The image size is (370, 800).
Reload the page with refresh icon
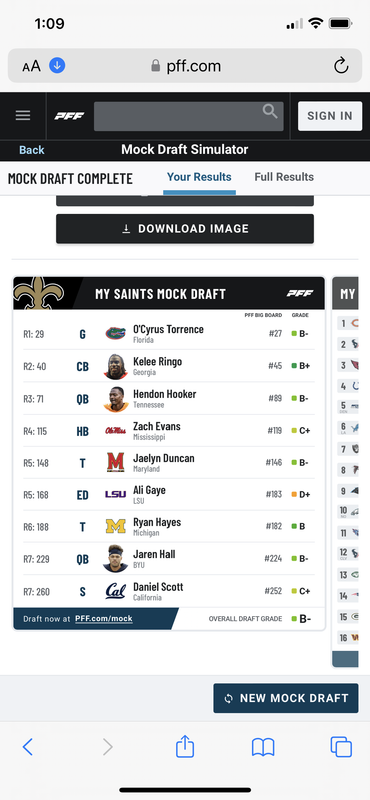coord(341,66)
